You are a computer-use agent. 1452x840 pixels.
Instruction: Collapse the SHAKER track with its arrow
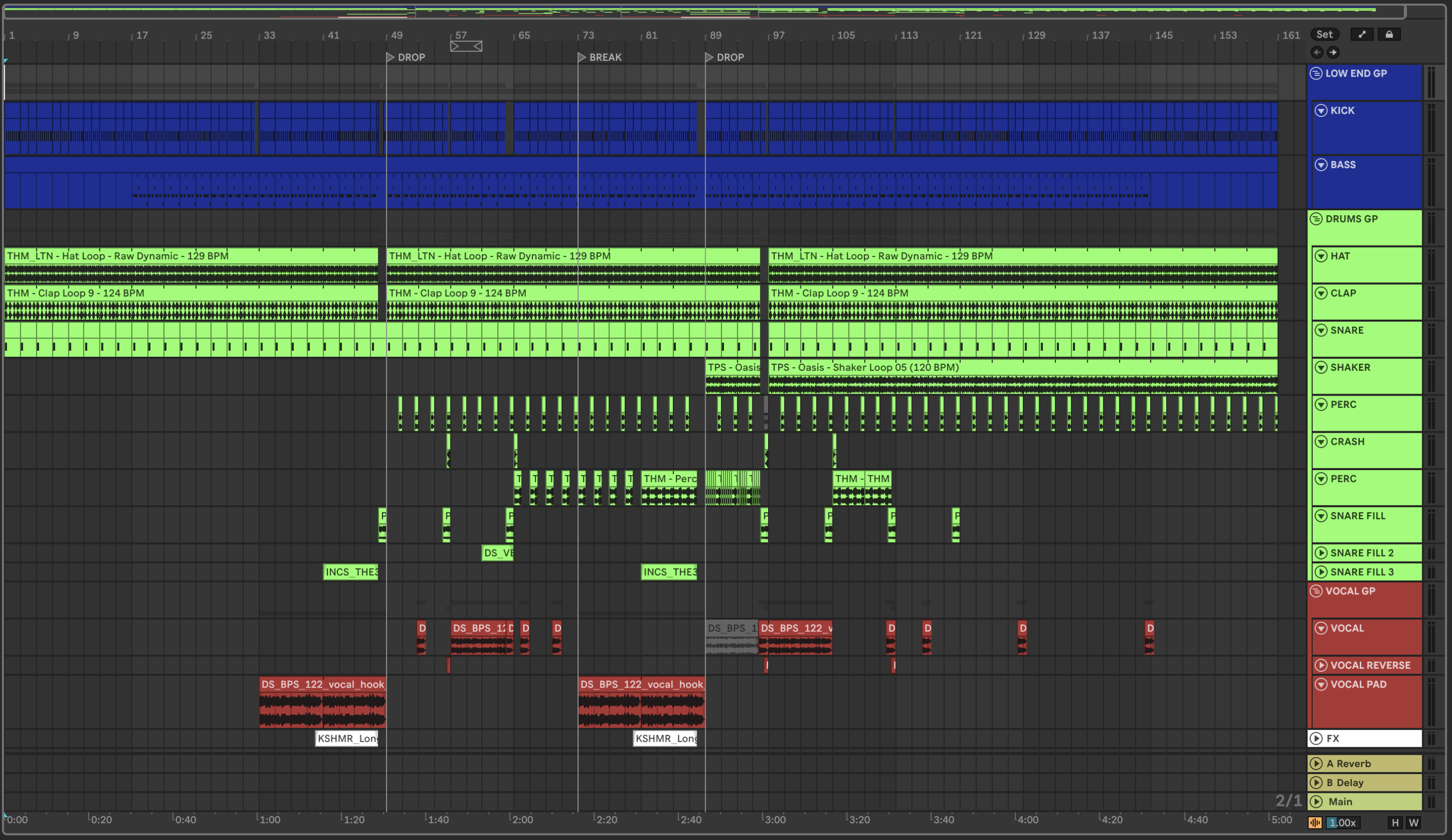[x=1321, y=368]
